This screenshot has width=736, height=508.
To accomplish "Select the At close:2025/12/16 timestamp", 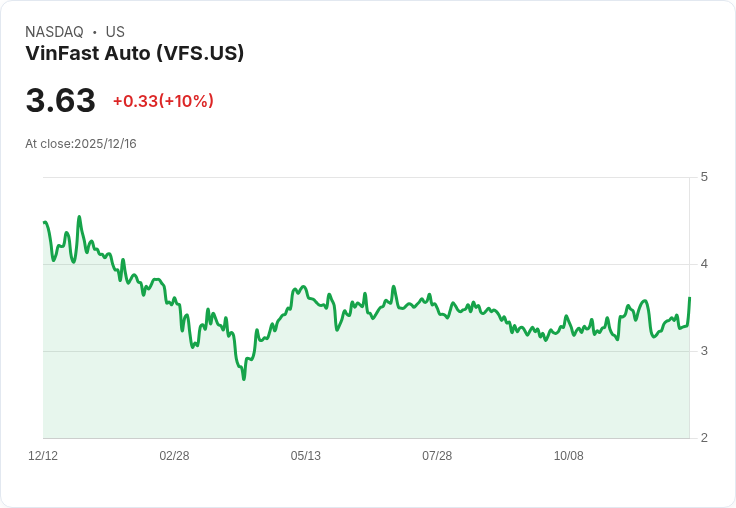I will [81, 144].
